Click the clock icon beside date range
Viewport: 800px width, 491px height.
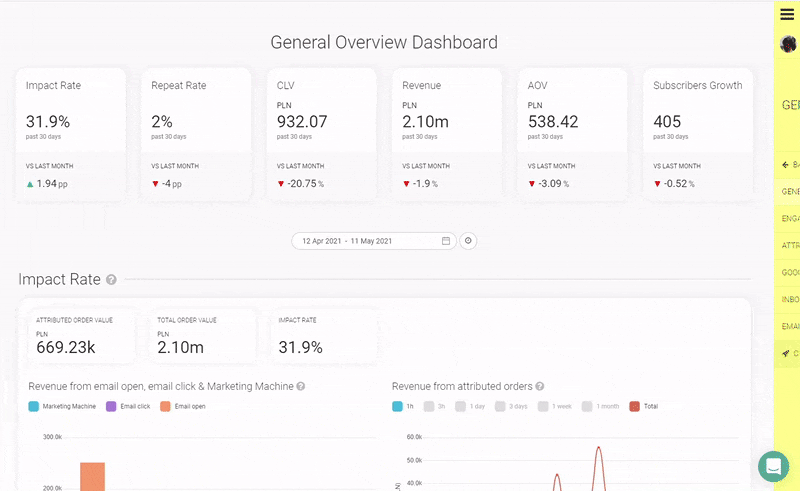[x=468, y=241]
